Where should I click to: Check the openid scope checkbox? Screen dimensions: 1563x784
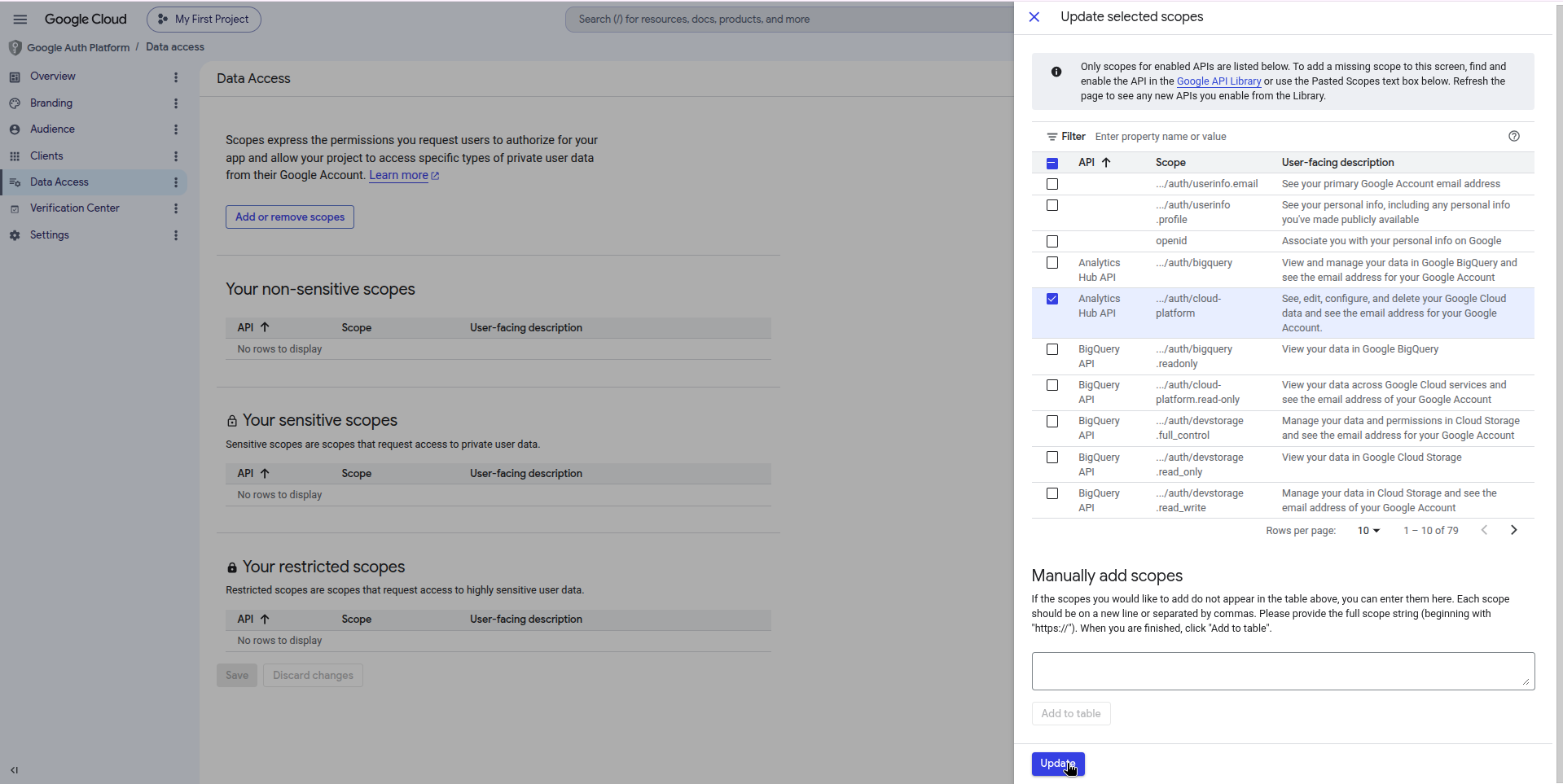click(1052, 241)
